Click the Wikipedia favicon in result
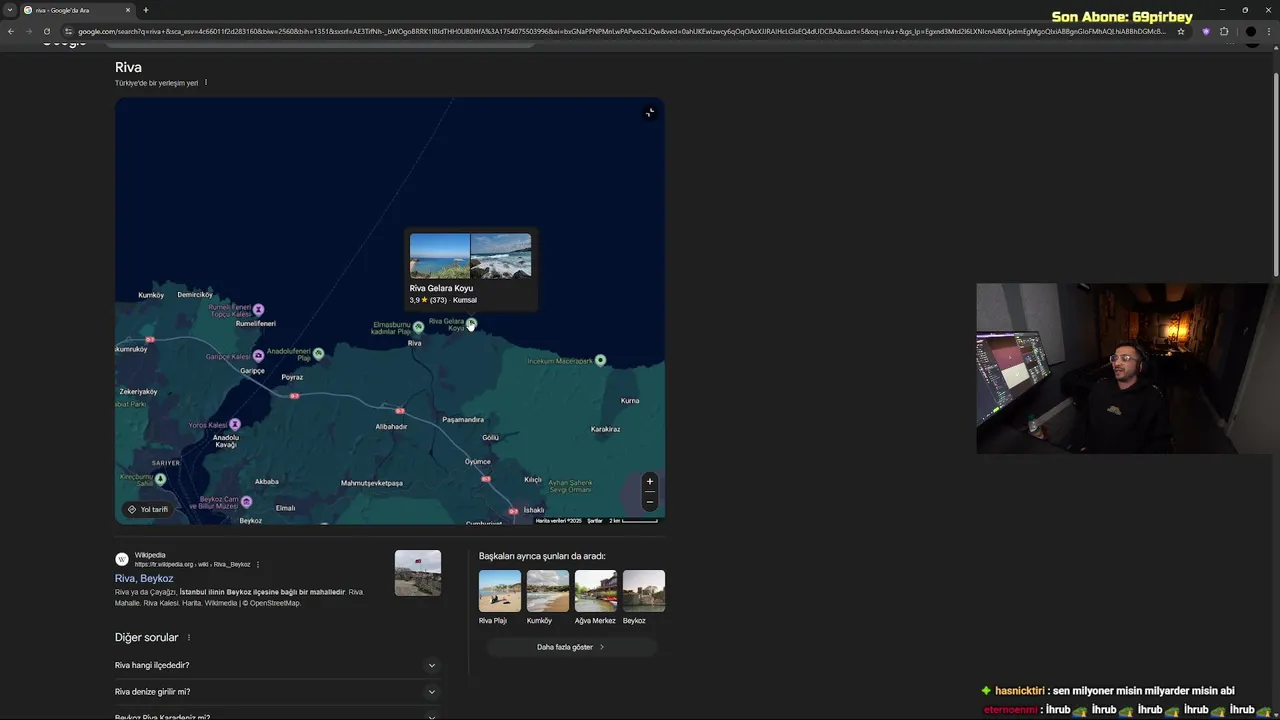The image size is (1280, 720). coord(122,559)
